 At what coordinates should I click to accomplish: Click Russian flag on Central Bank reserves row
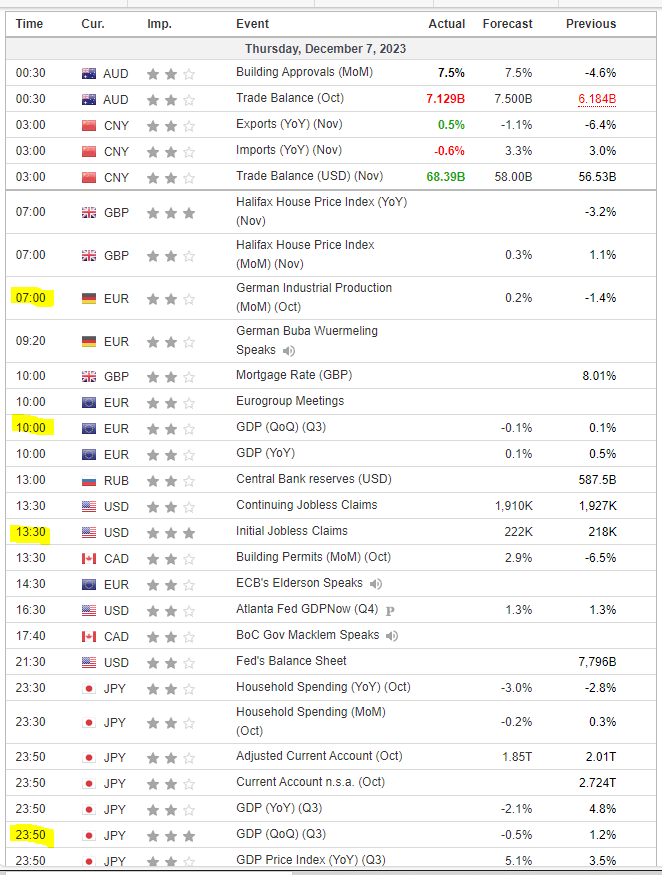pos(90,480)
